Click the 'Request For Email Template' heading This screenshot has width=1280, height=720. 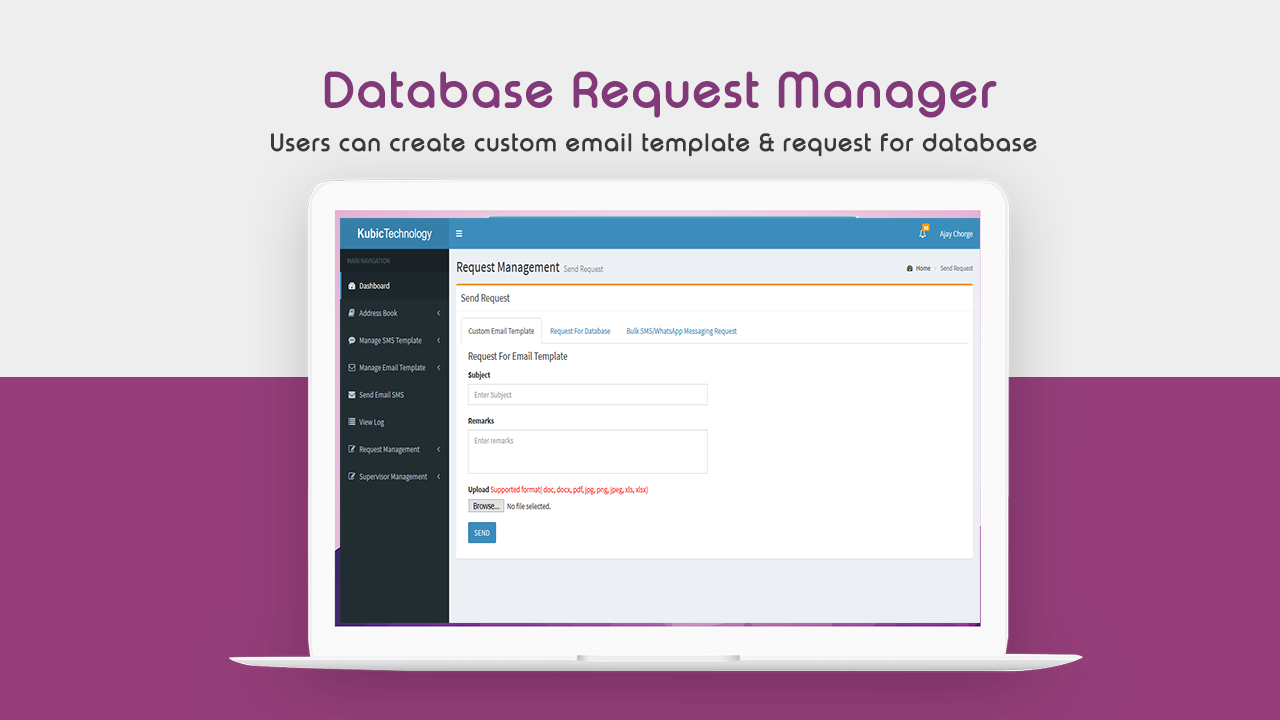(518, 356)
